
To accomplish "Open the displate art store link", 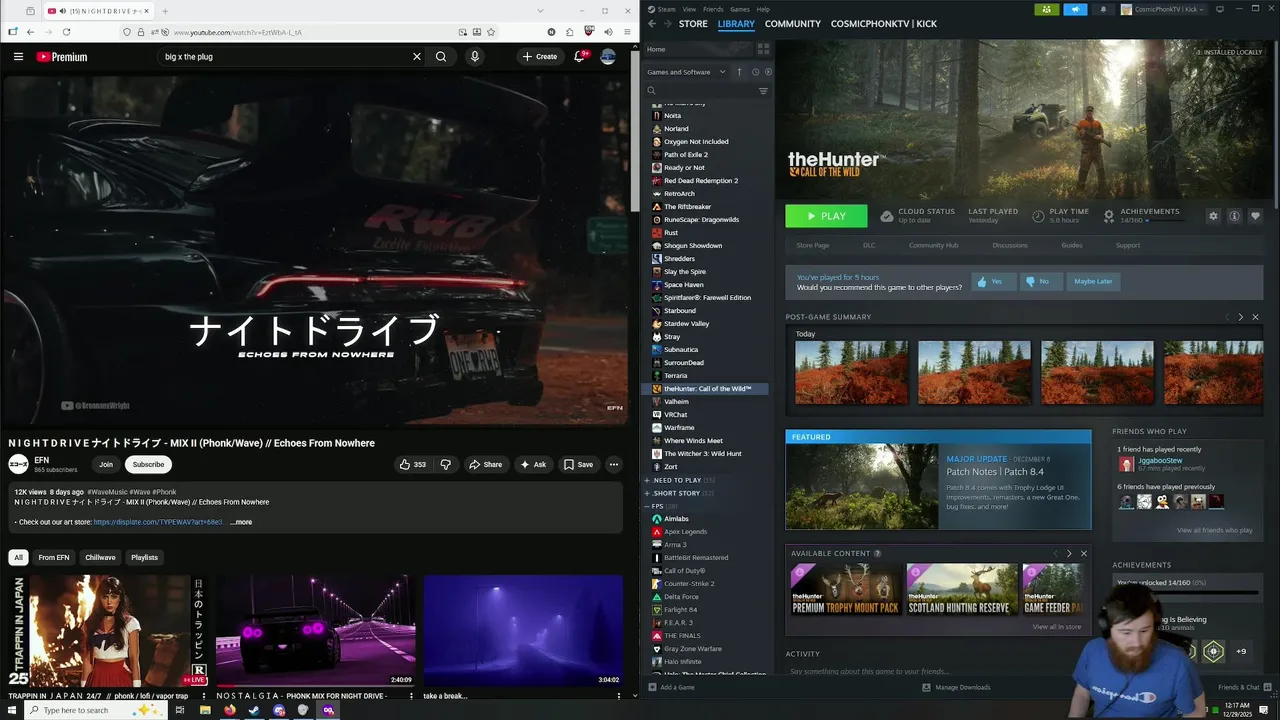I will pos(158,522).
